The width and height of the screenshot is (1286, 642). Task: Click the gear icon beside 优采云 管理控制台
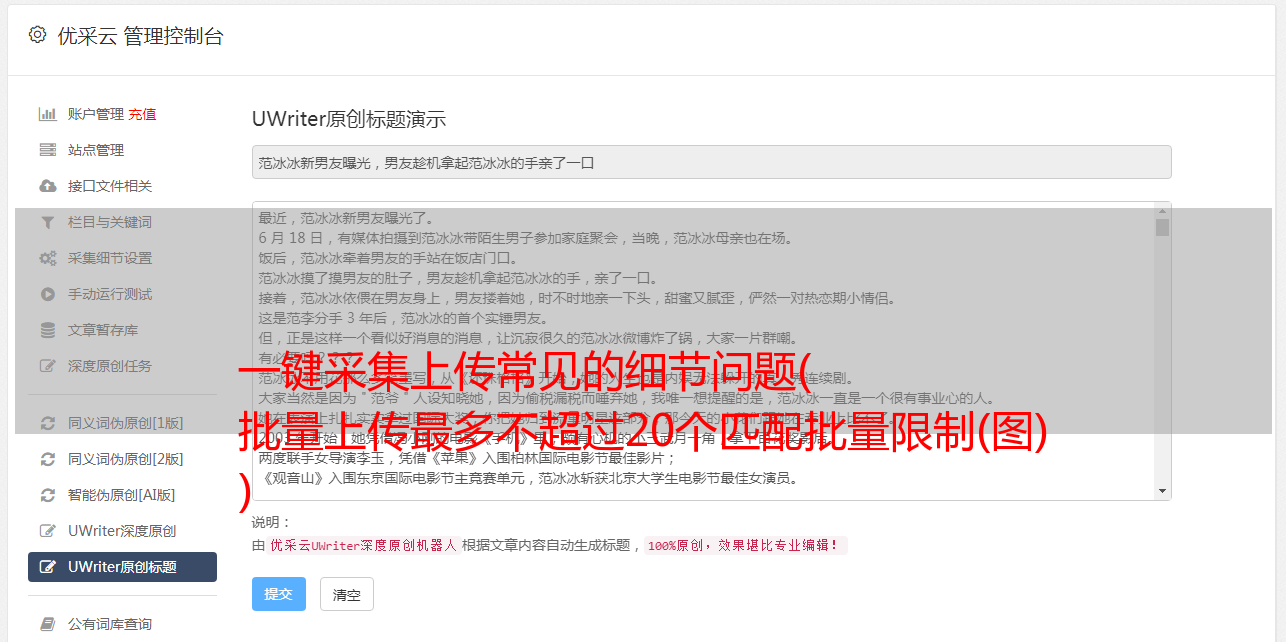coord(37,35)
